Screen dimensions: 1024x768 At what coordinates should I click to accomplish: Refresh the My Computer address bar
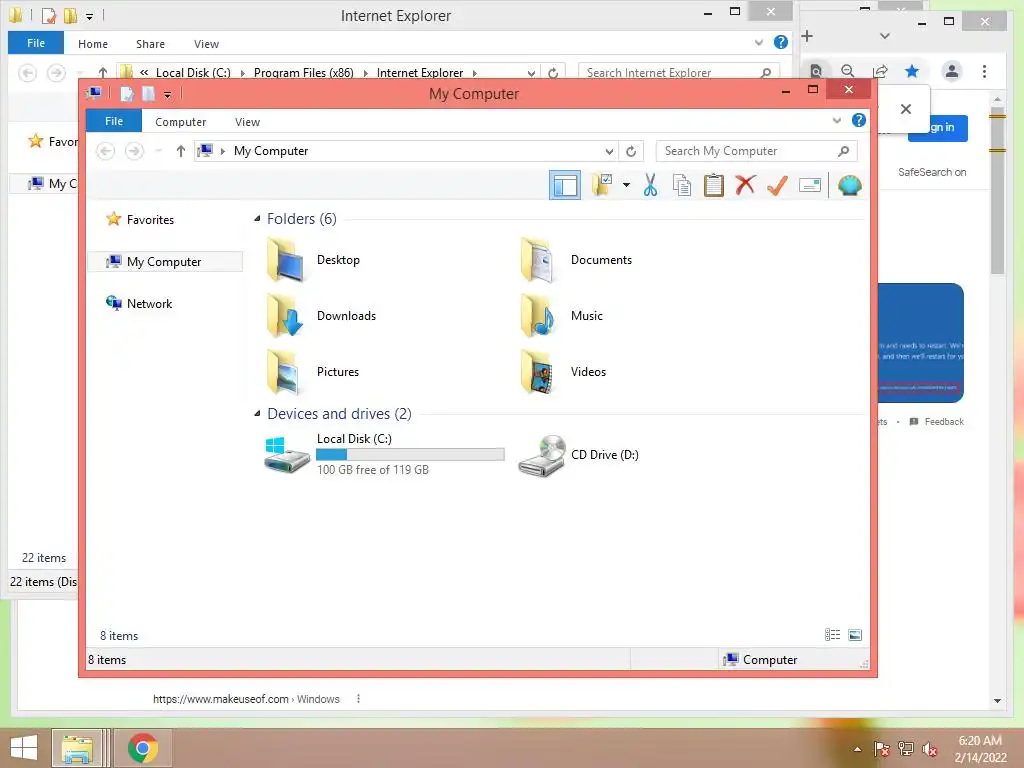(x=631, y=152)
